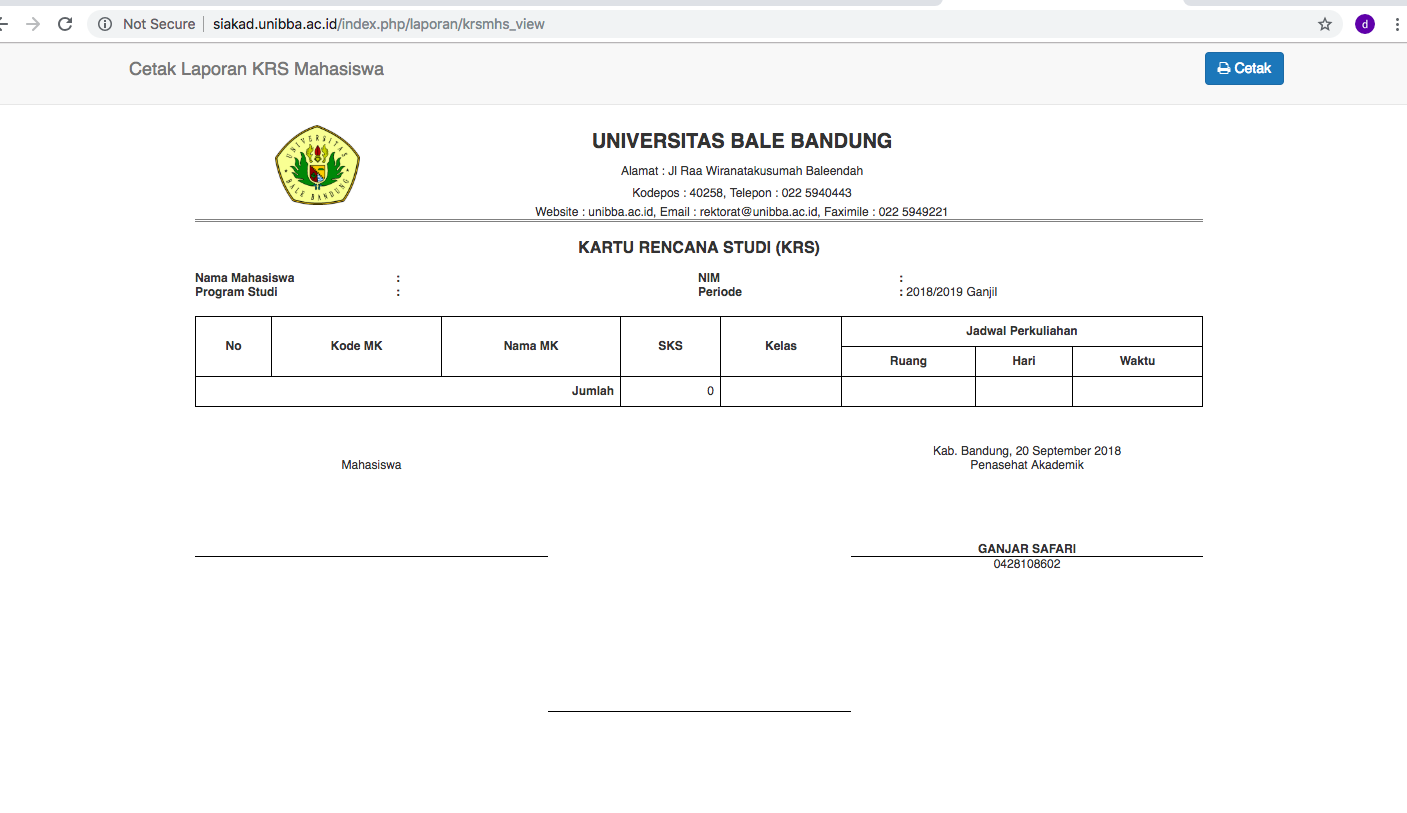This screenshot has width=1407, height=813.
Task: Bookmark this page with the star icon
Action: [x=1325, y=24]
